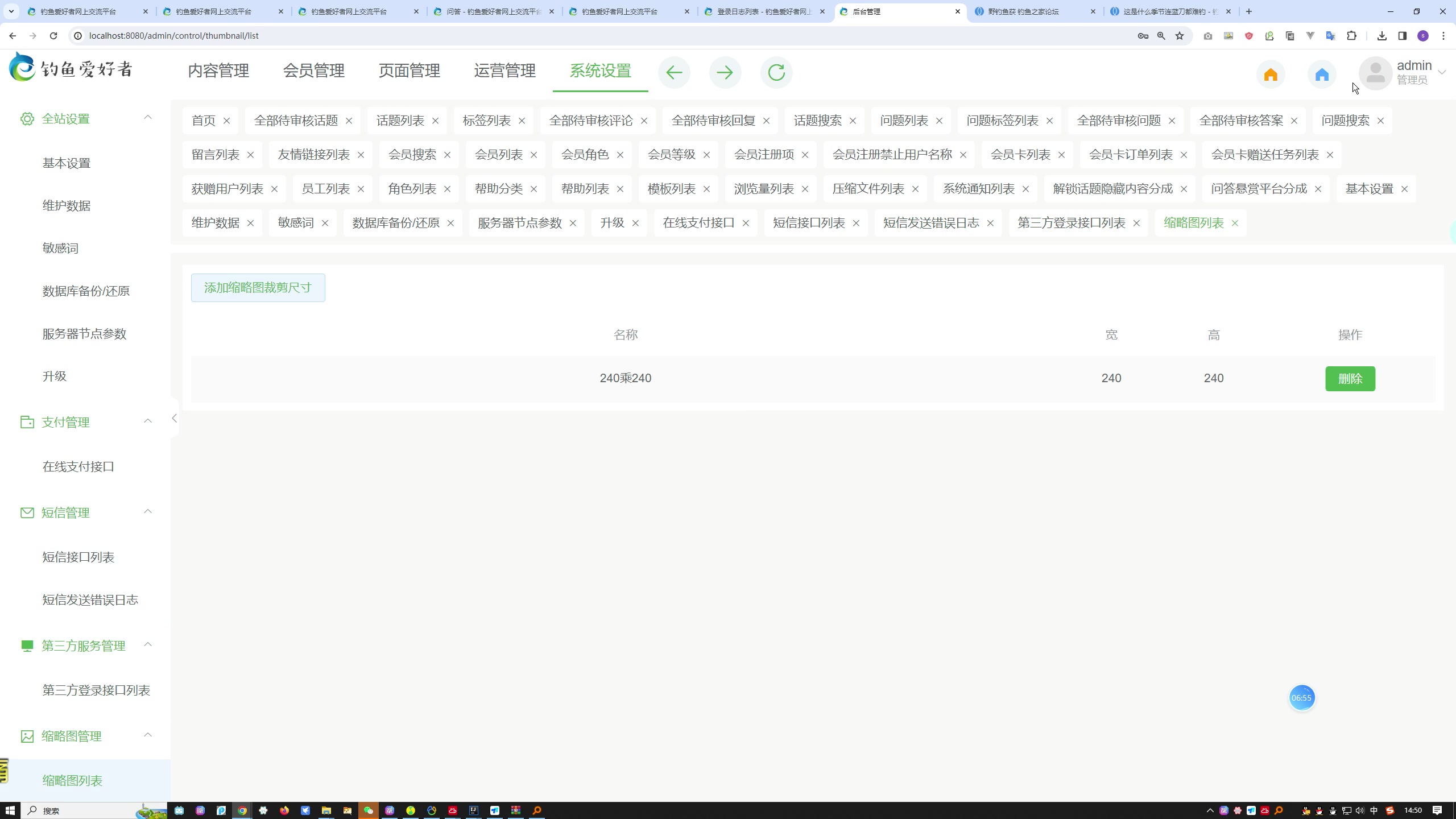The width and height of the screenshot is (1456, 819).
Task: Open the blue home icon
Action: point(1322,75)
